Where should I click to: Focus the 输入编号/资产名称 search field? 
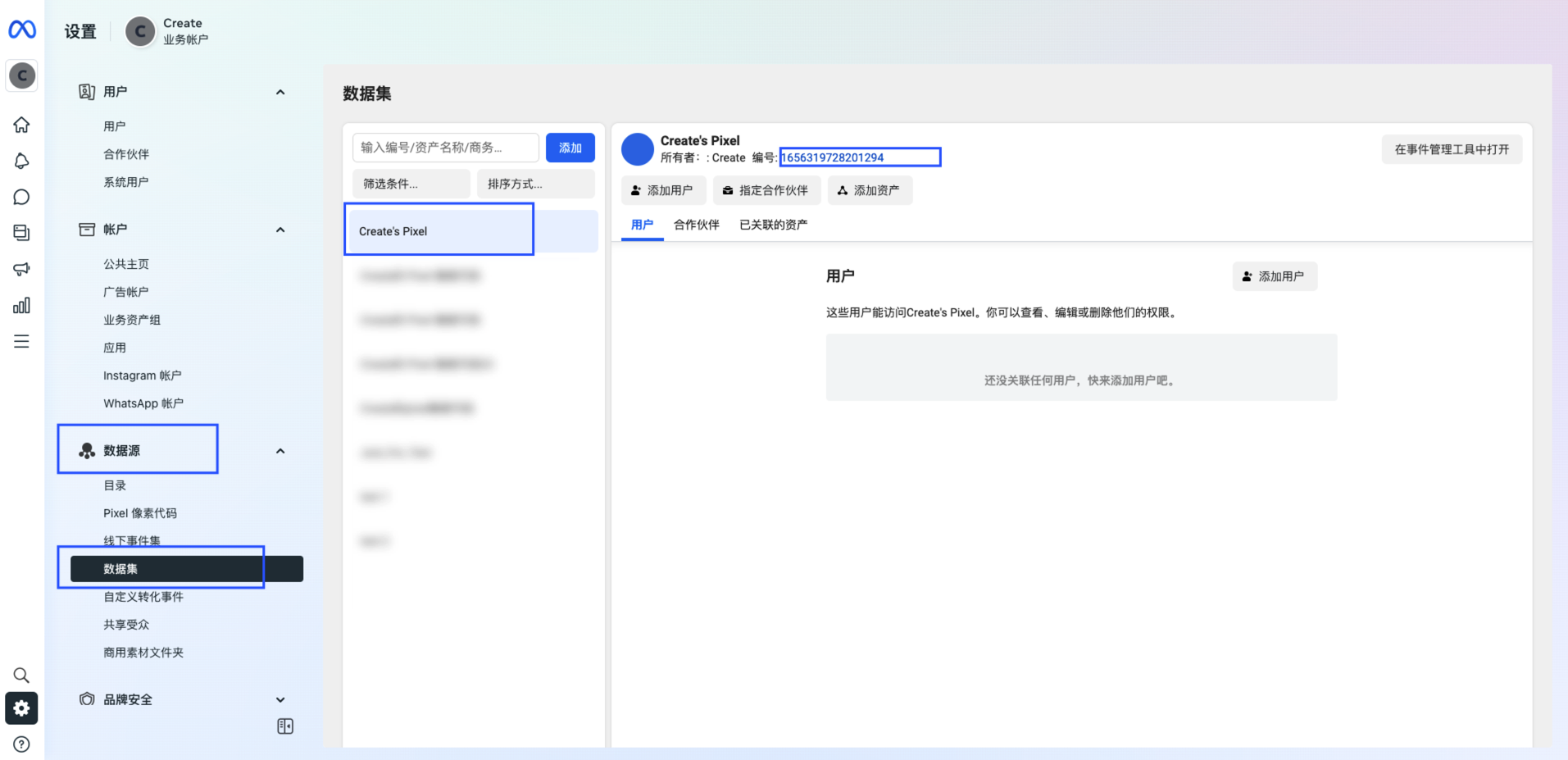click(x=446, y=148)
